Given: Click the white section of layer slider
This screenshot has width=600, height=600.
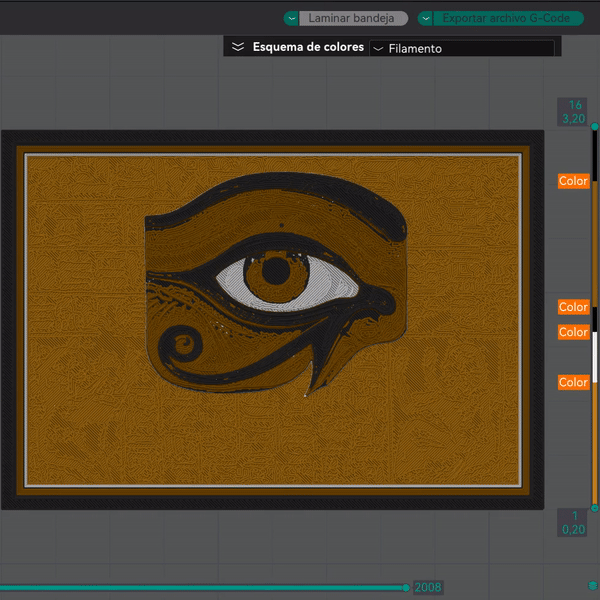Looking at the screenshot, I should [595, 356].
